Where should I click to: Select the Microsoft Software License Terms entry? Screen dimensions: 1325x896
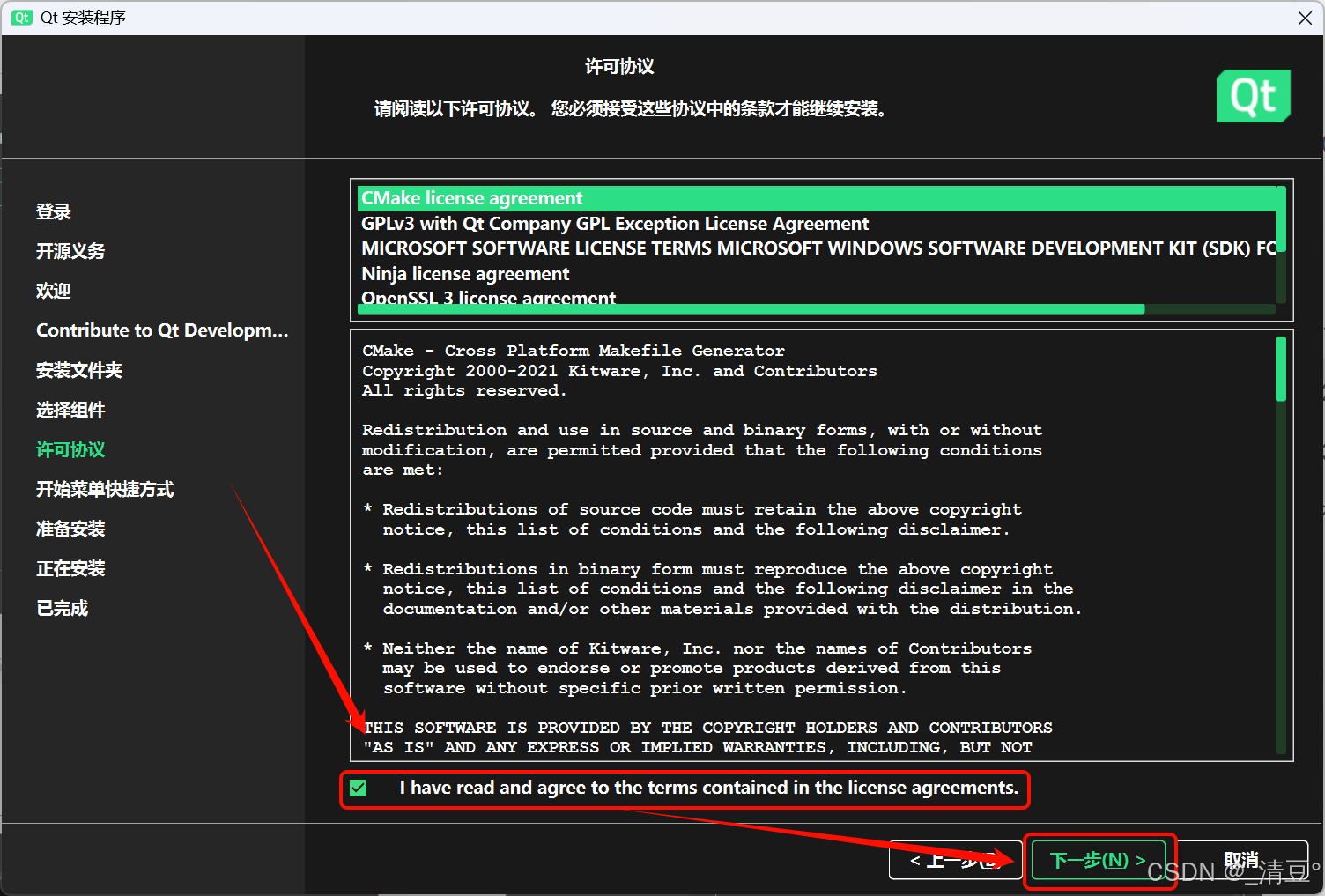(817, 248)
